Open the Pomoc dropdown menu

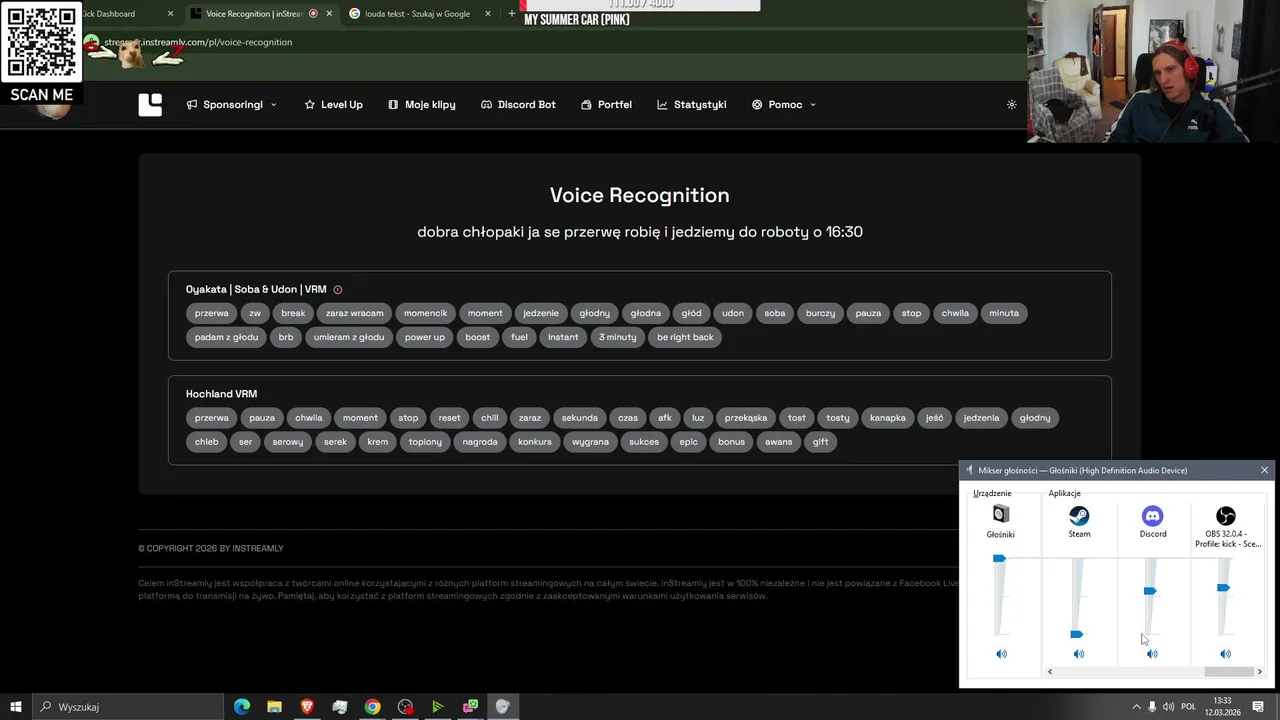(784, 105)
